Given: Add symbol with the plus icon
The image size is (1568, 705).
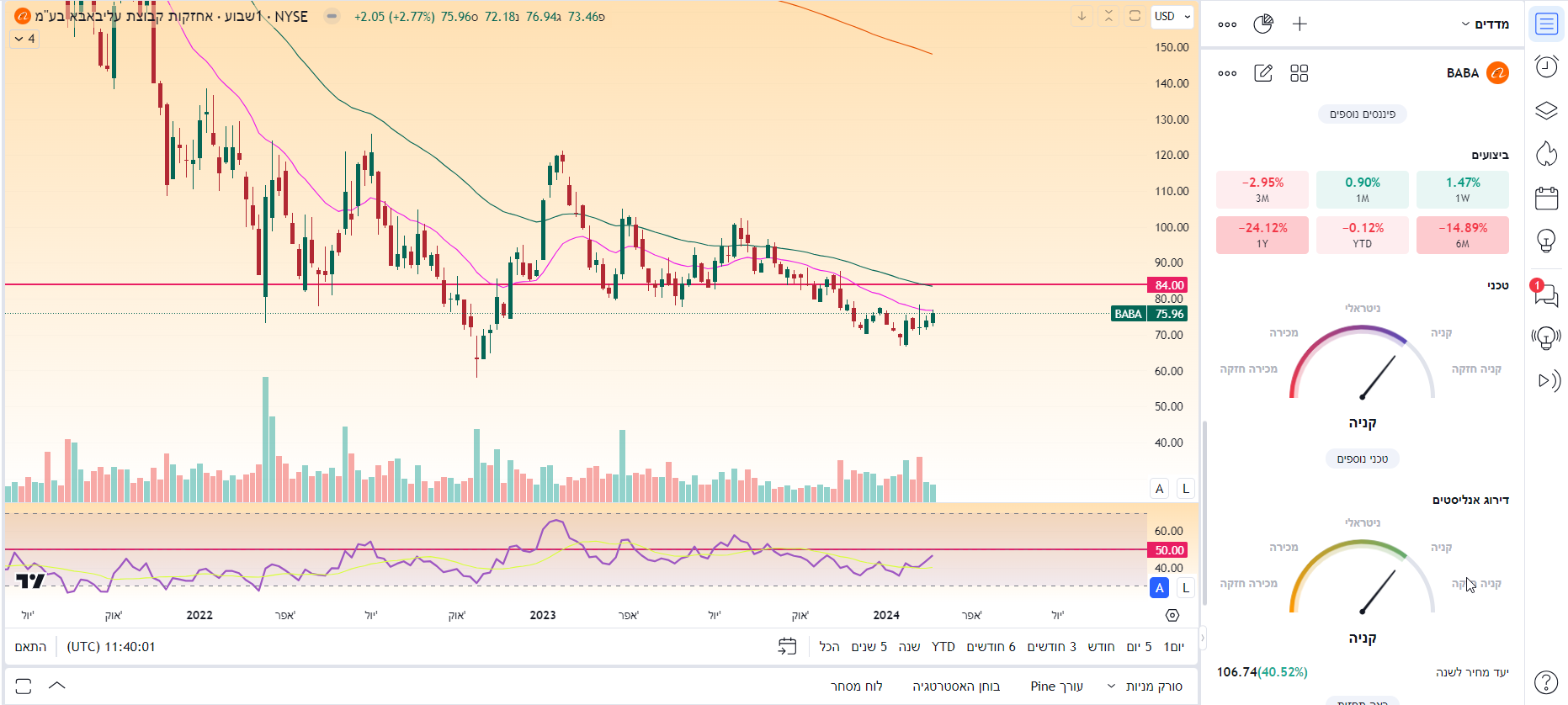Looking at the screenshot, I should click(1300, 24).
